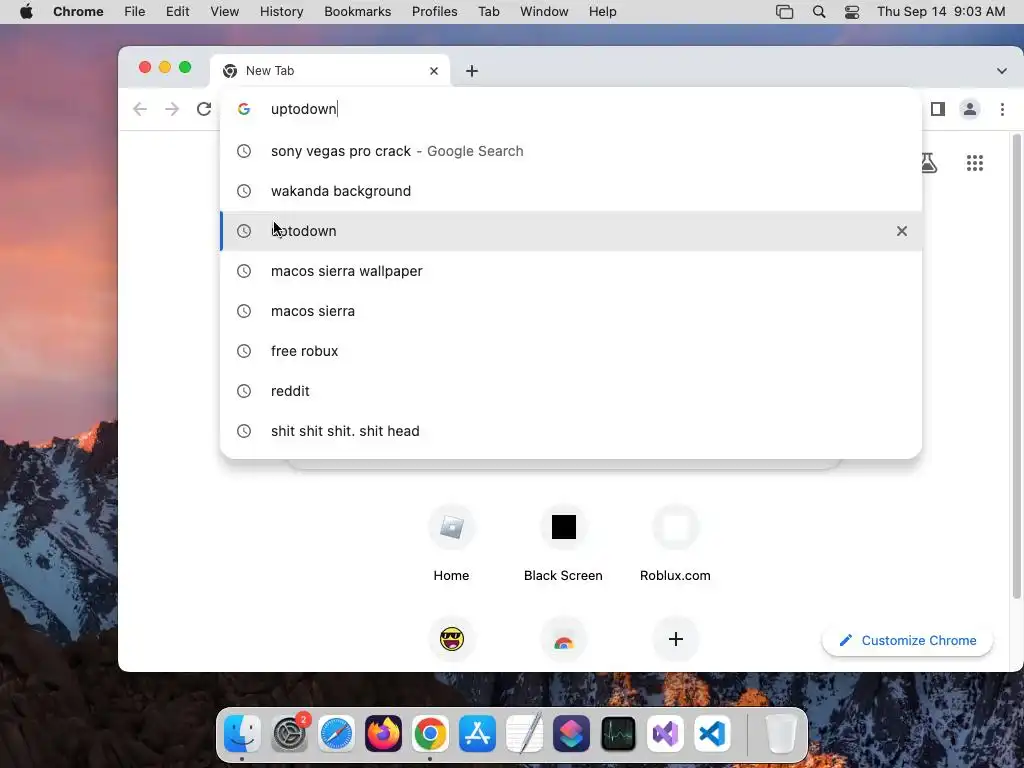
Task: Open the View menu
Action: tap(225, 12)
